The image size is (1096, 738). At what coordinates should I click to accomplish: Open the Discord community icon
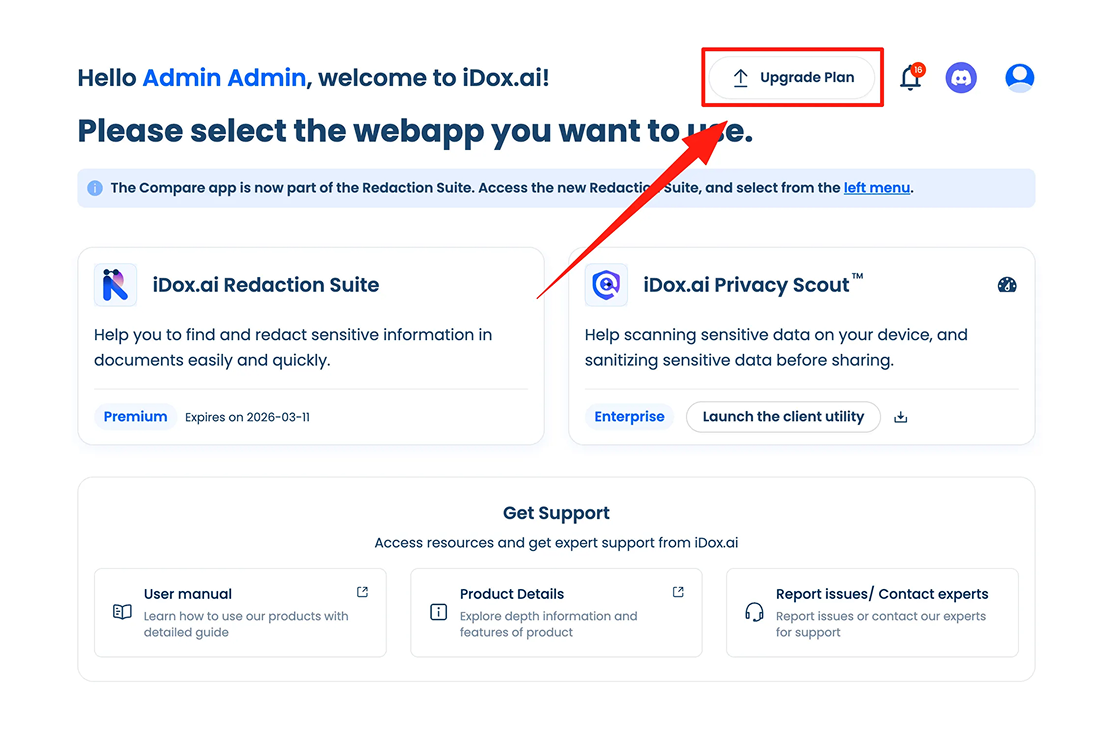[961, 78]
